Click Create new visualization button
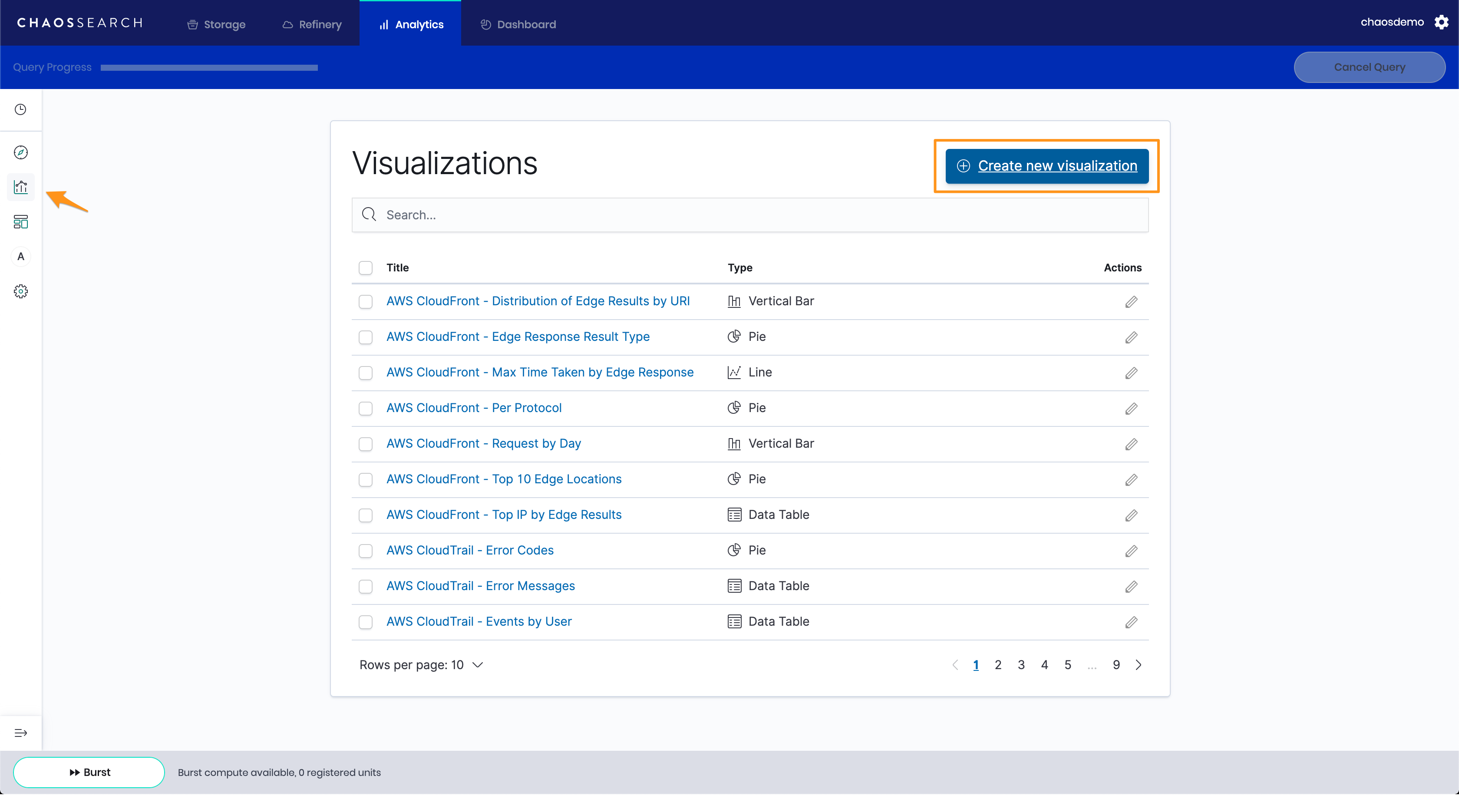The height and width of the screenshot is (812, 1459). tap(1046, 166)
